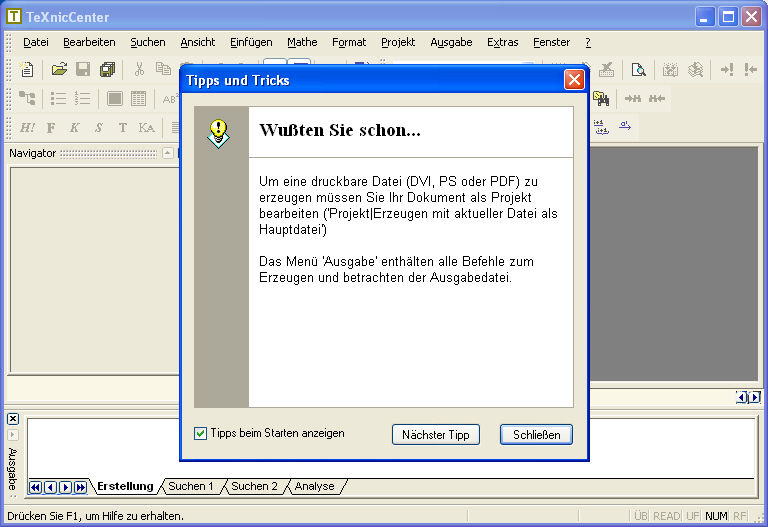The width and height of the screenshot is (768, 527).
Task: Click the Save All stacked disks icon
Action: [x=107, y=70]
